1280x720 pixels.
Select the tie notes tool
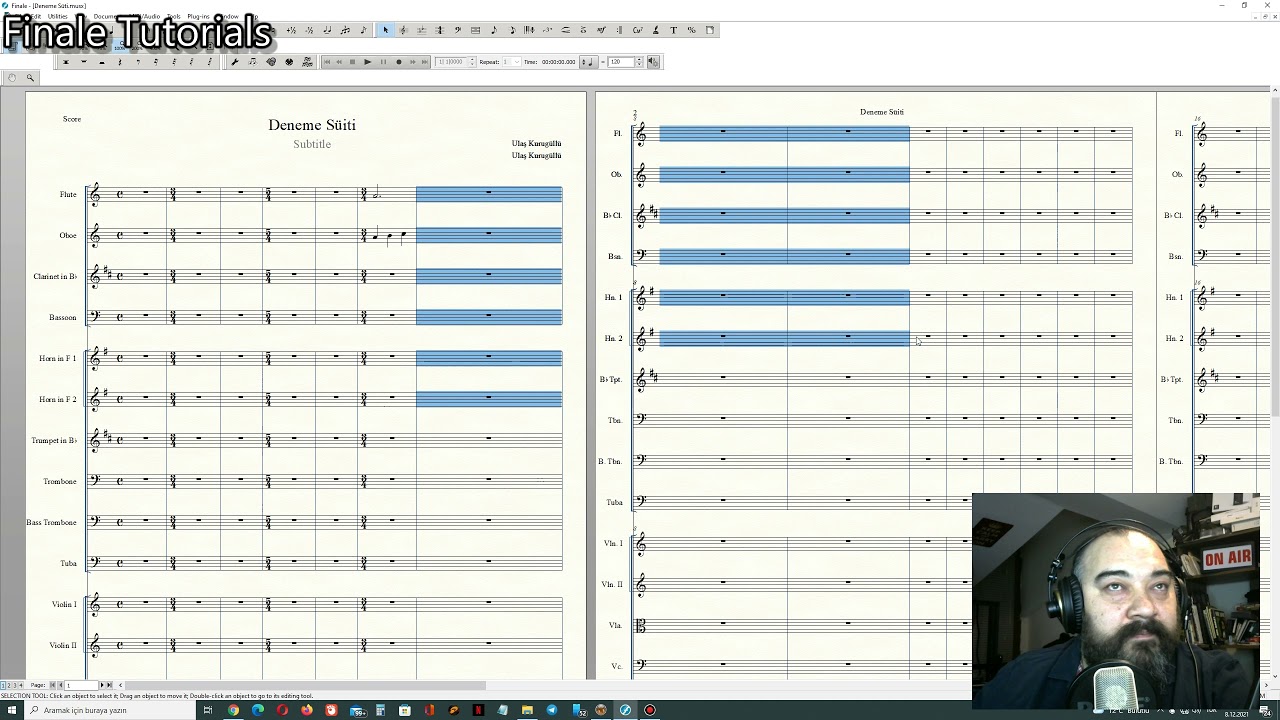(327, 30)
